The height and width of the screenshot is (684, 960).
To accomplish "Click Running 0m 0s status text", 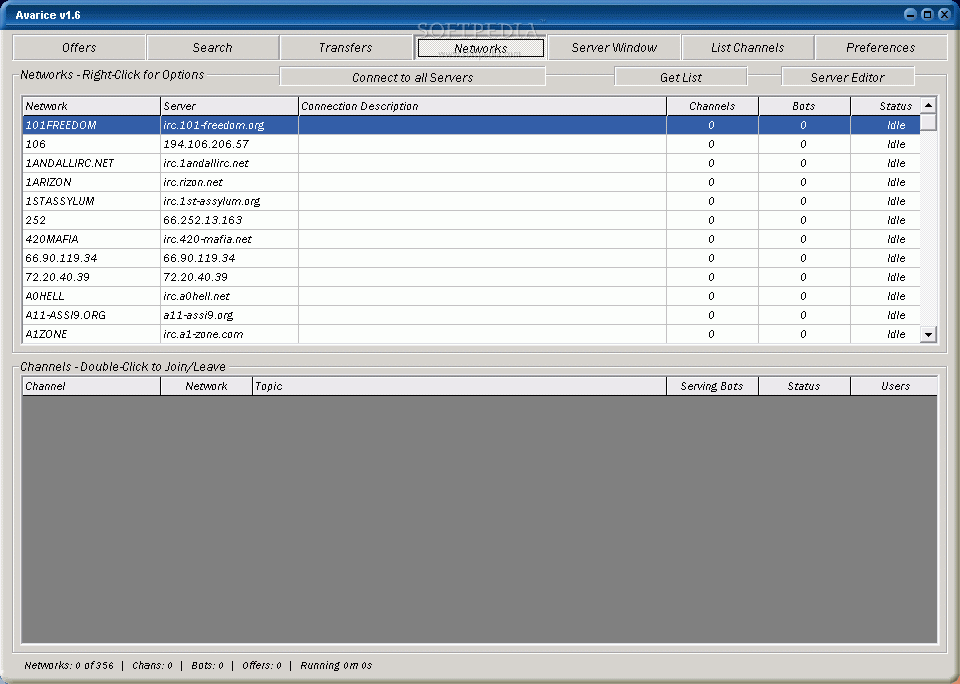I will 336,665.
